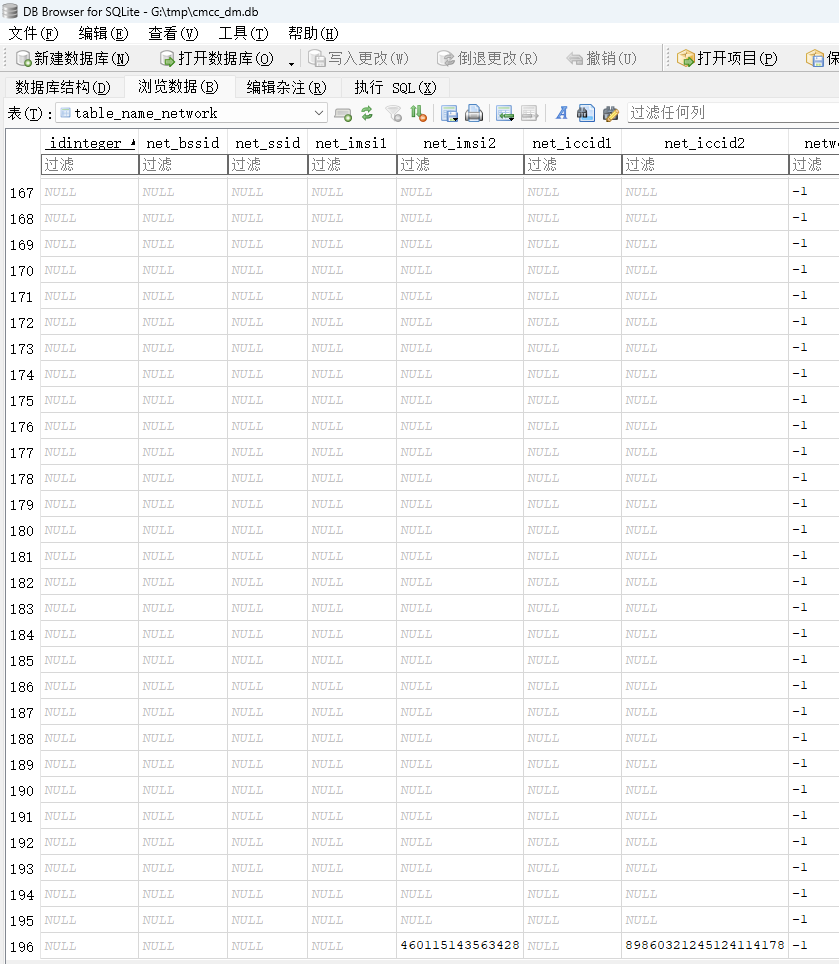The image size is (839, 964).
Task: Click the NULL net_imsi2 cell in row 195
Action: (460, 920)
